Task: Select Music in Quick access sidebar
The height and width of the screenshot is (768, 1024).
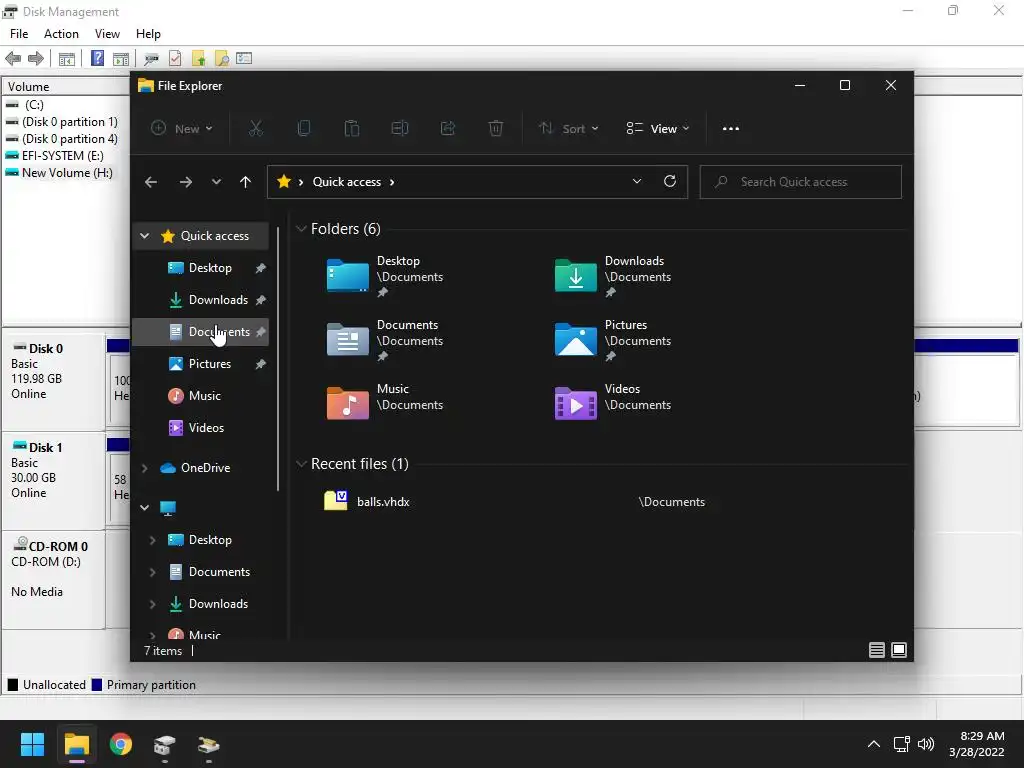Action: pos(200,396)
